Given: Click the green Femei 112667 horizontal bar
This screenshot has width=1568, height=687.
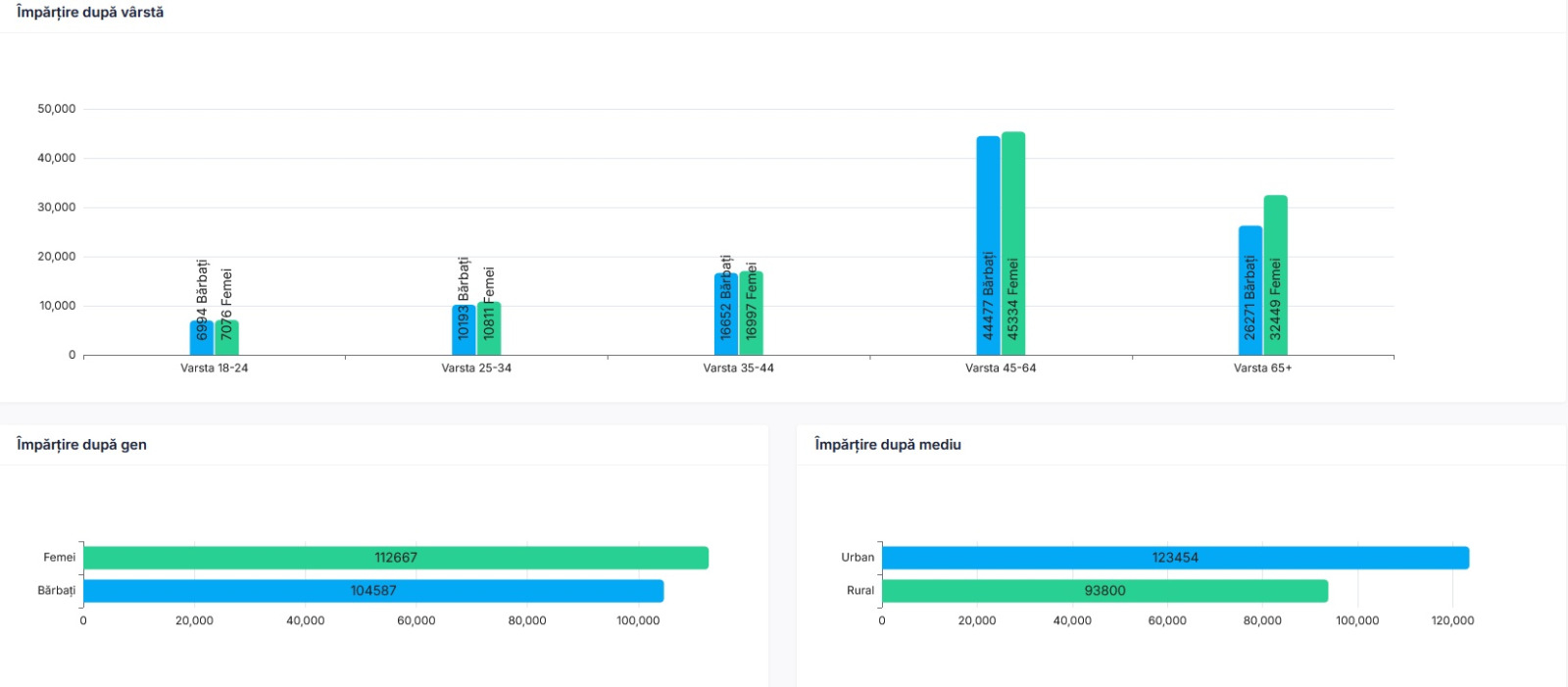Looking at the screenshot, I should (x=396, y=558).
